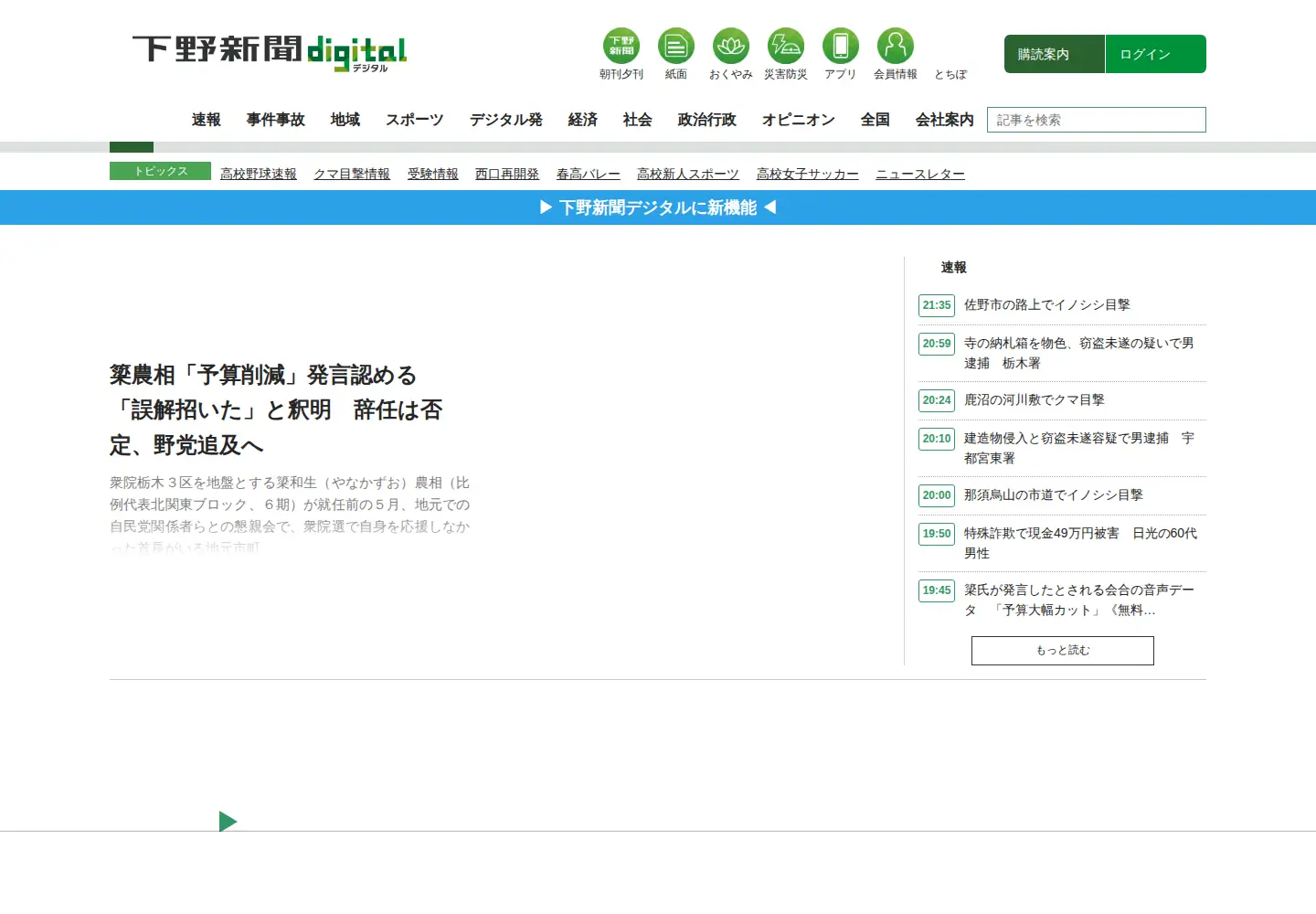Screen dimensions: 1316x914
Task: Open 那須烏山の市道でイノシシ目撃 news item
Action: pos(1054,495)
